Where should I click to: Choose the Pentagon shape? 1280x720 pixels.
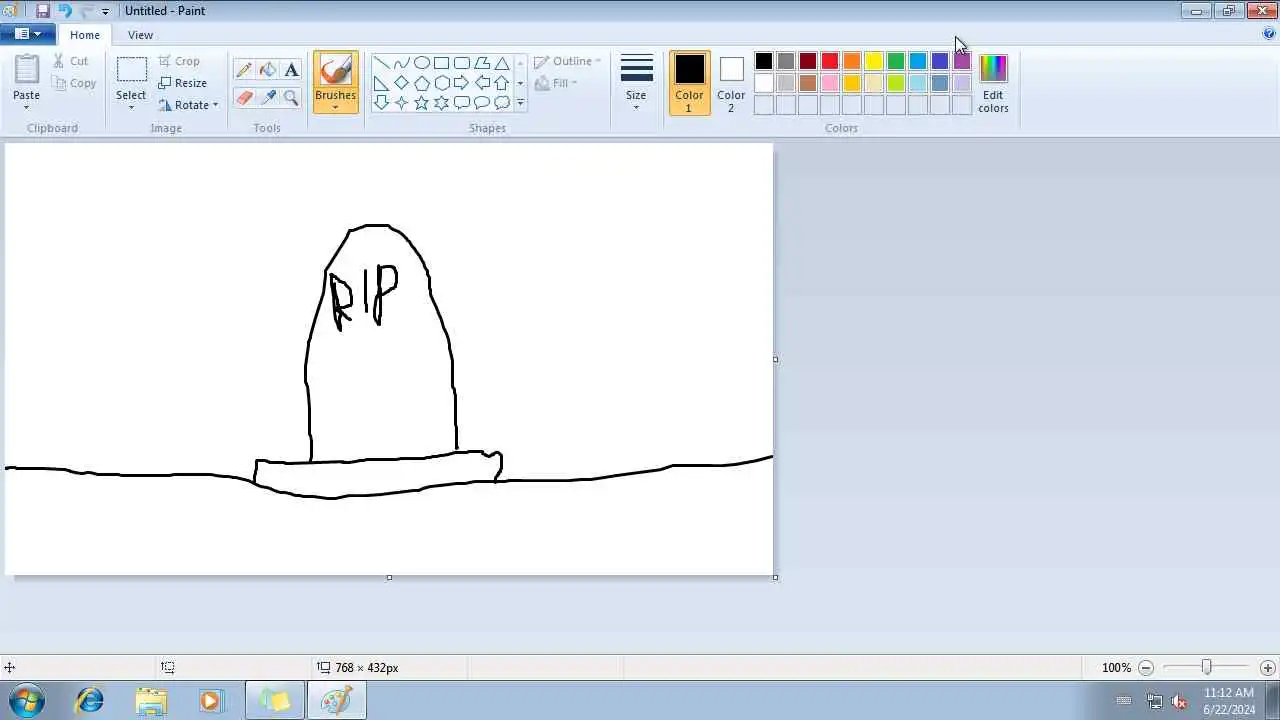point(421,83)
